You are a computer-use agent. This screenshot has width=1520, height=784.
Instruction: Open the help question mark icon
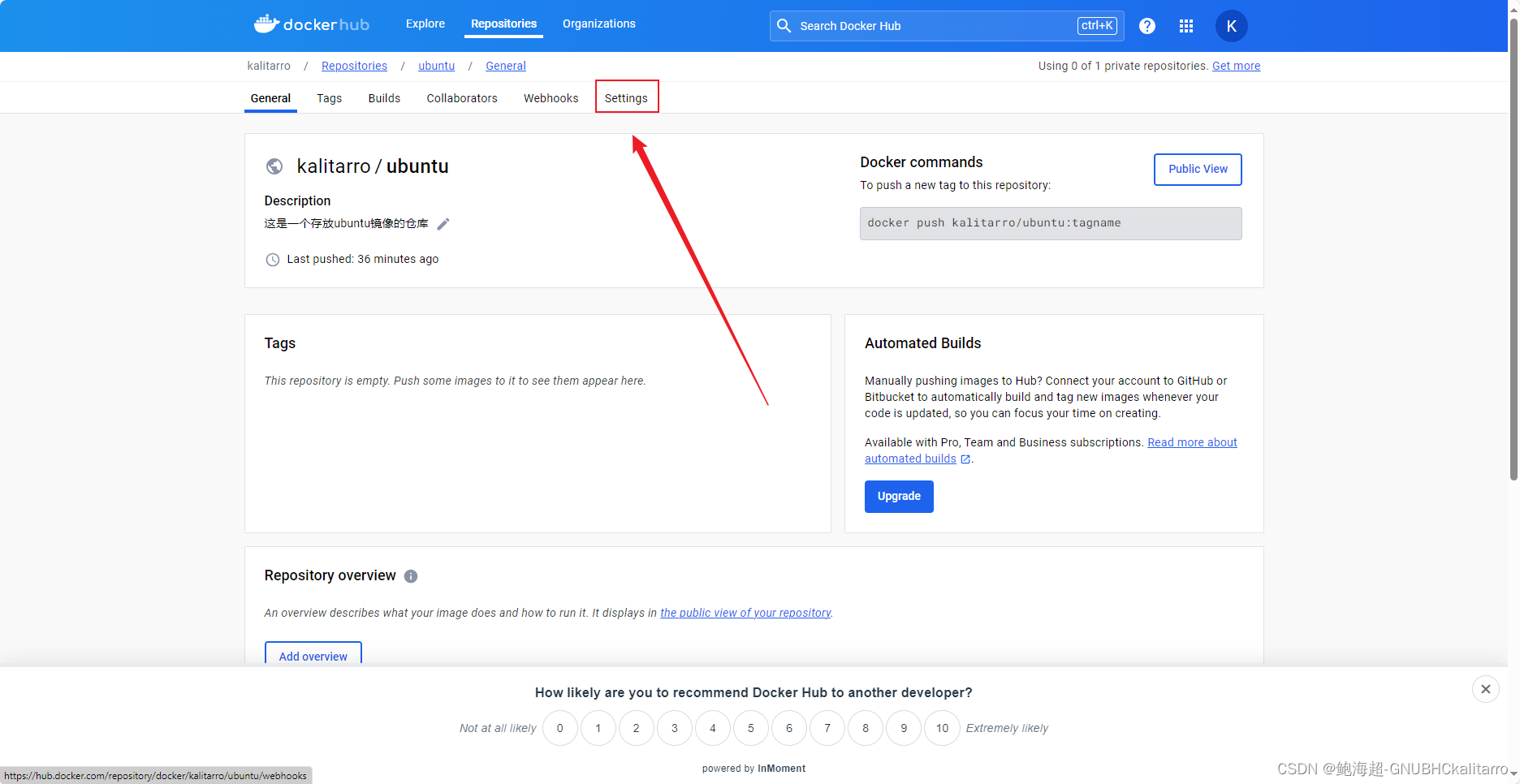(x=1147, y=26)
